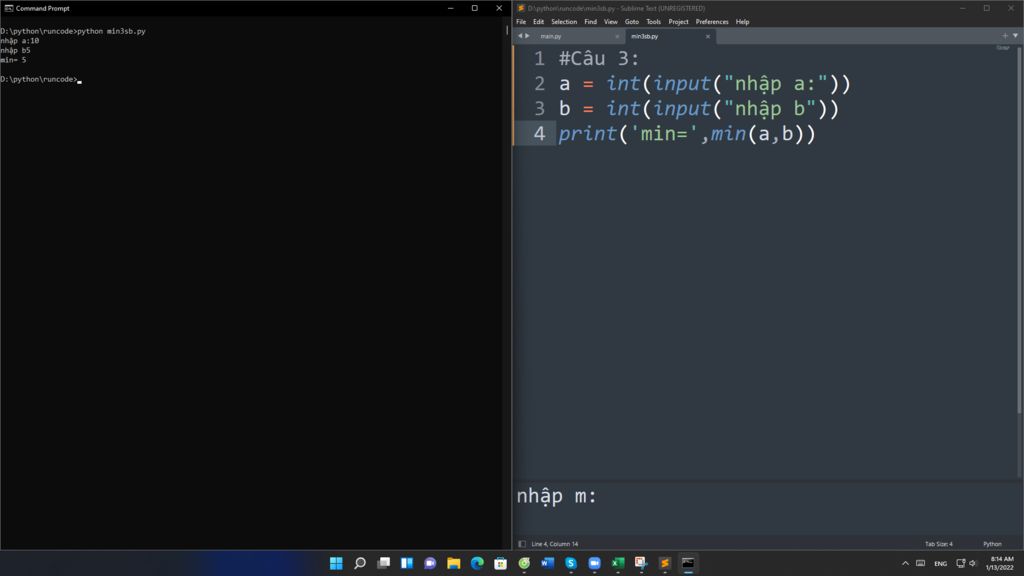The width and height of the screenshot is (1024, 576).
Task: Open Microsoft Store taskbar icon
Action: click(501, 563)
